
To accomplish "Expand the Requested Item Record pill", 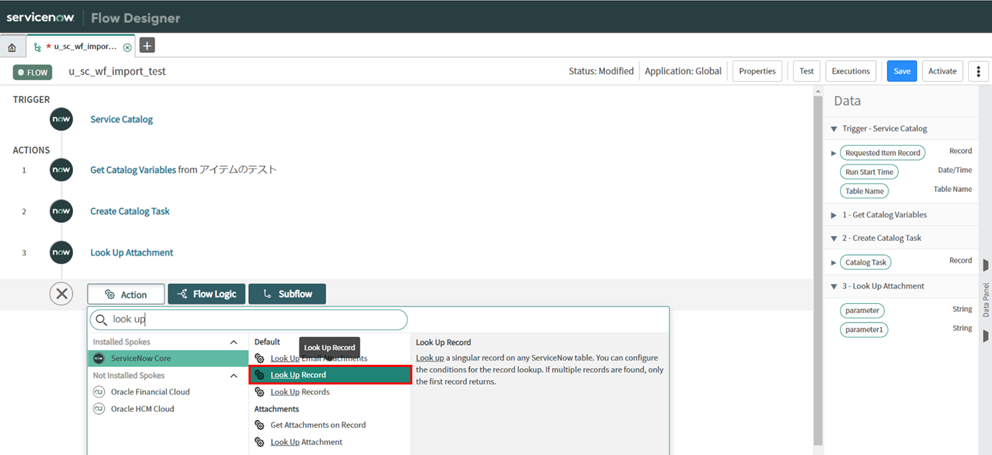I will pyautogui.click(x=833, y=153).
